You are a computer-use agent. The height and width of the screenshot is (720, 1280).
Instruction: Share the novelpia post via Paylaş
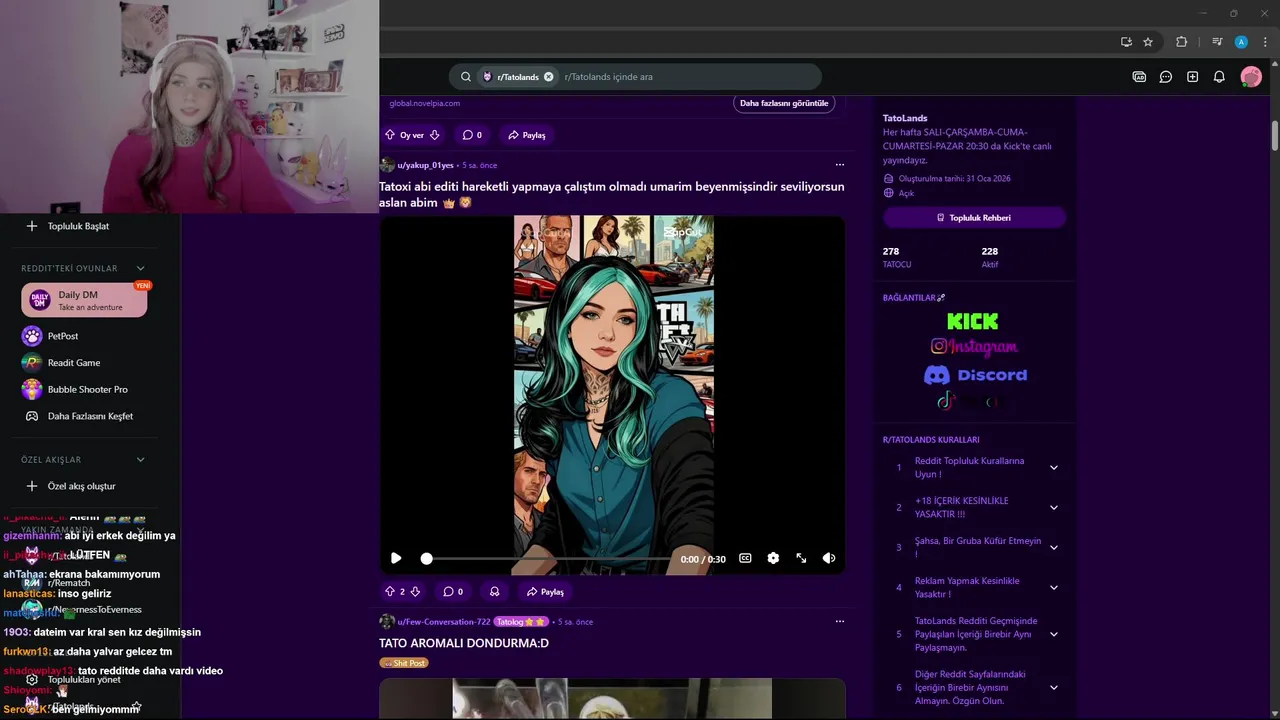[x=527, y=135]
